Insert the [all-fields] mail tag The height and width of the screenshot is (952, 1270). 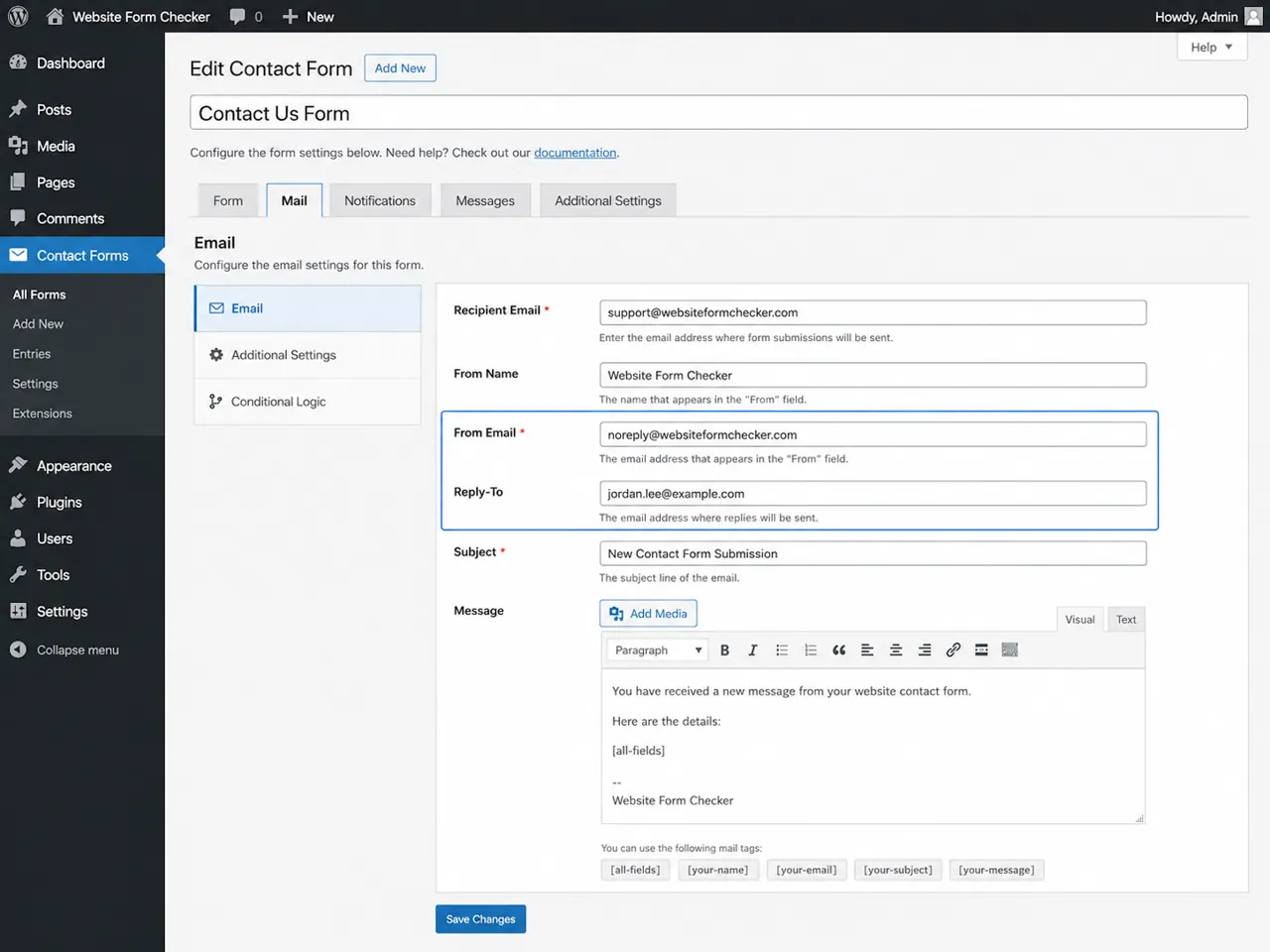[635, 870]
